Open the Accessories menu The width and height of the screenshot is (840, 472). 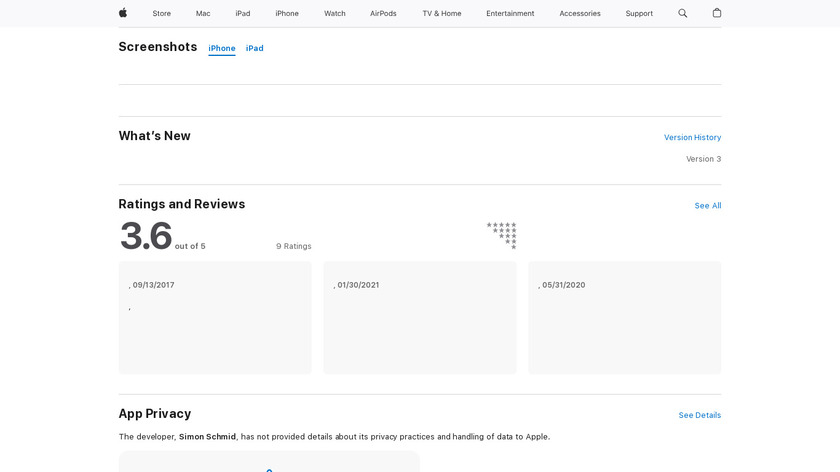click(580, 13)
